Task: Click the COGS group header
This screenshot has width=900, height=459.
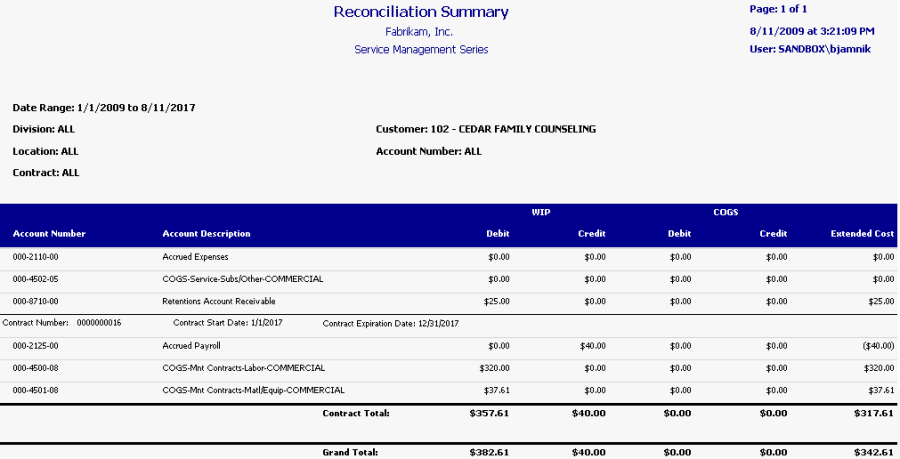Action: tap(725, 212)
